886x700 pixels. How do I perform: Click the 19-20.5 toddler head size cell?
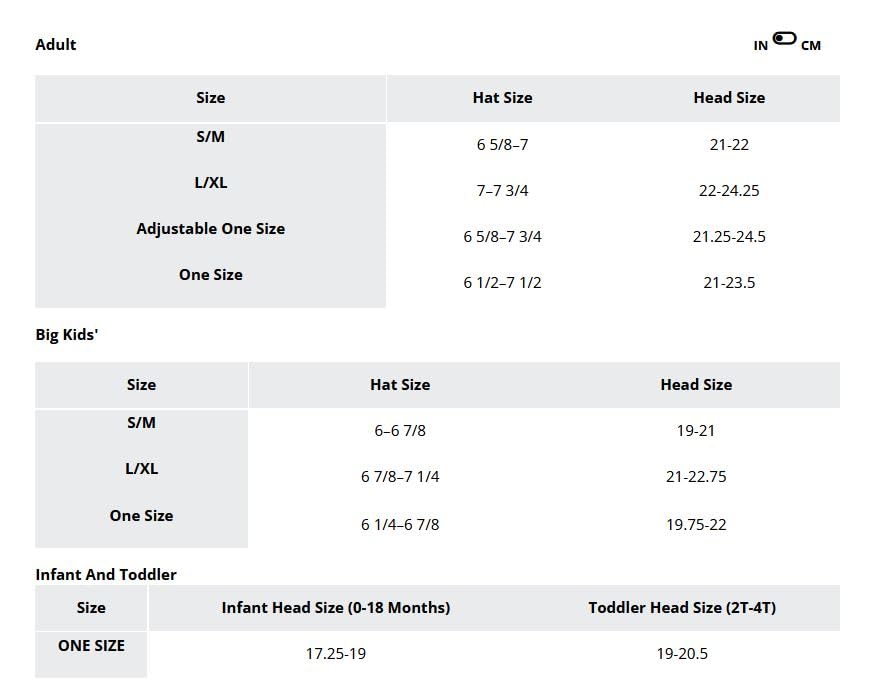click(682, 654)
